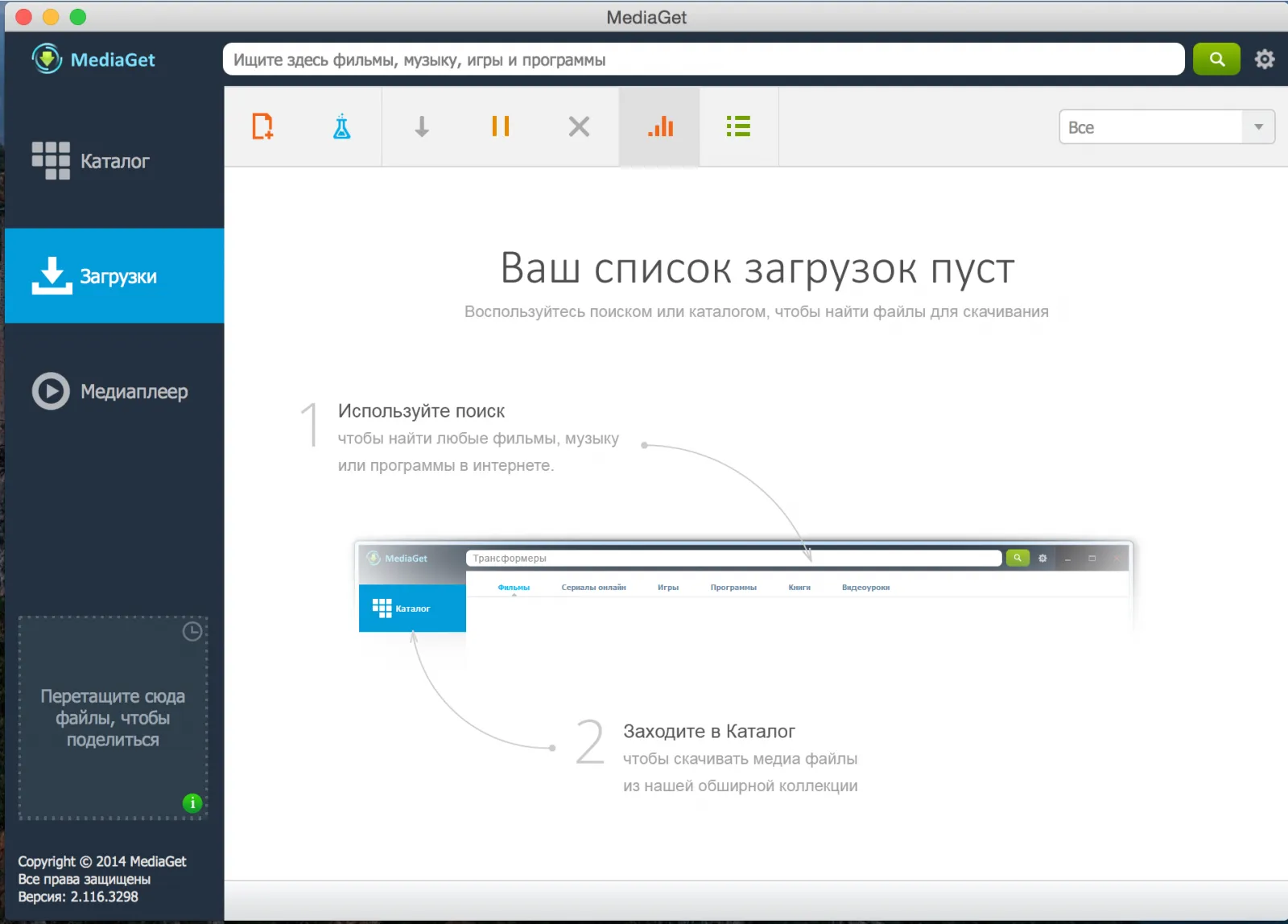This screenshot has height=924, width=1288.
Task: Open the Каталог section in sidebar
Action: 114,161
